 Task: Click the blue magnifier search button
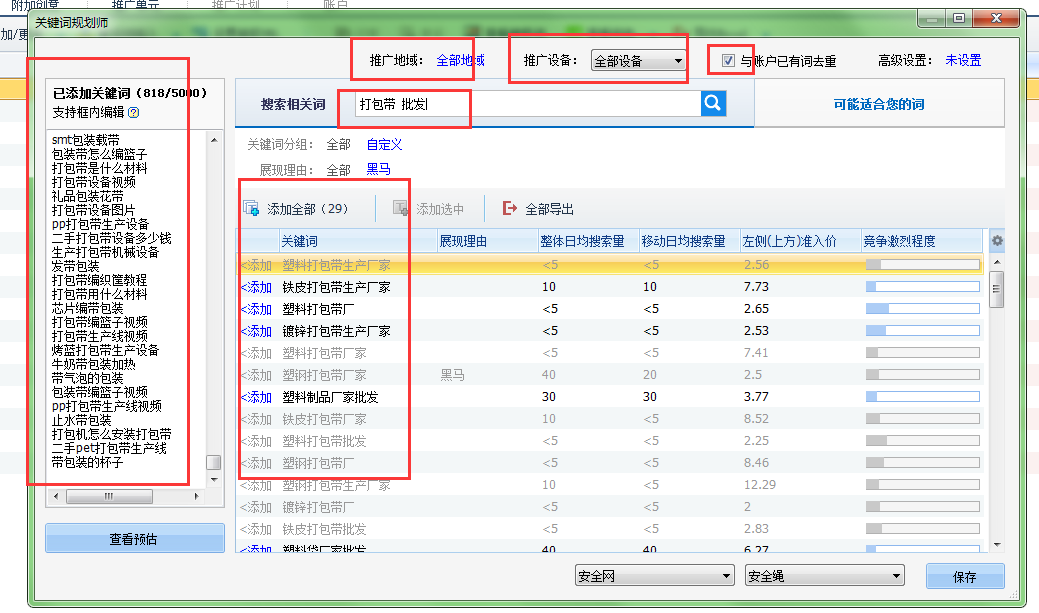coord(713,103)
